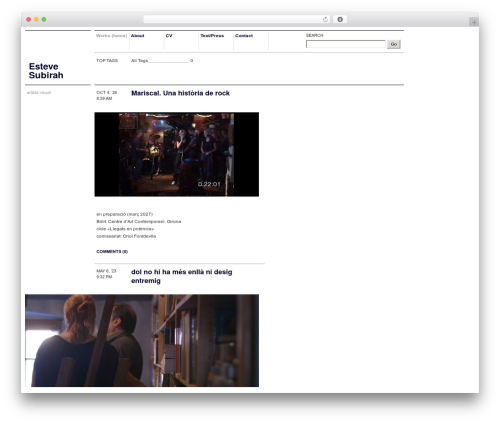Open post dol no hi ha més enllà
The width and height of the screenshot is (500, 423).
(x=182, y=276)
